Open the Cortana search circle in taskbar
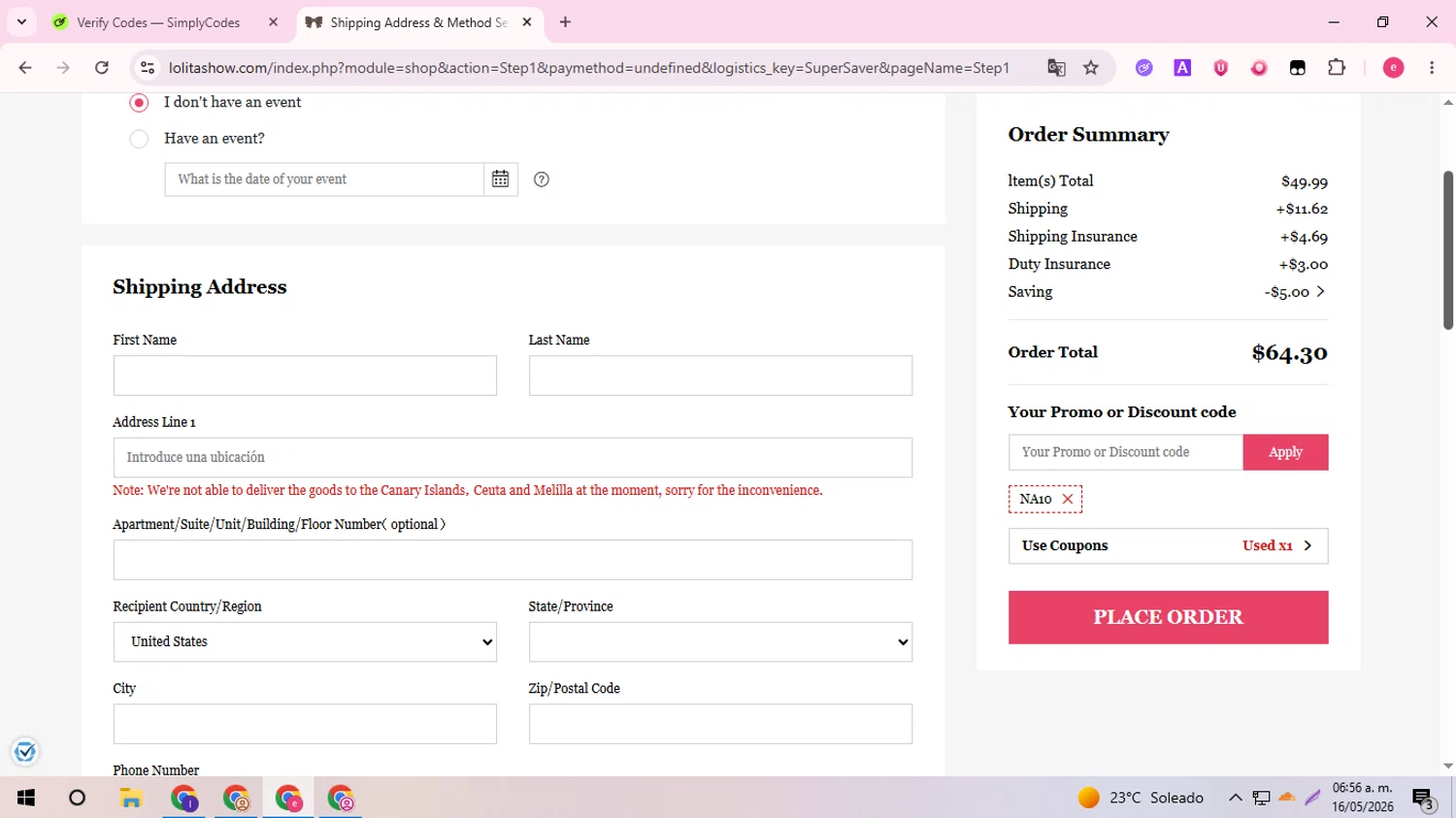 coord(78,798)
